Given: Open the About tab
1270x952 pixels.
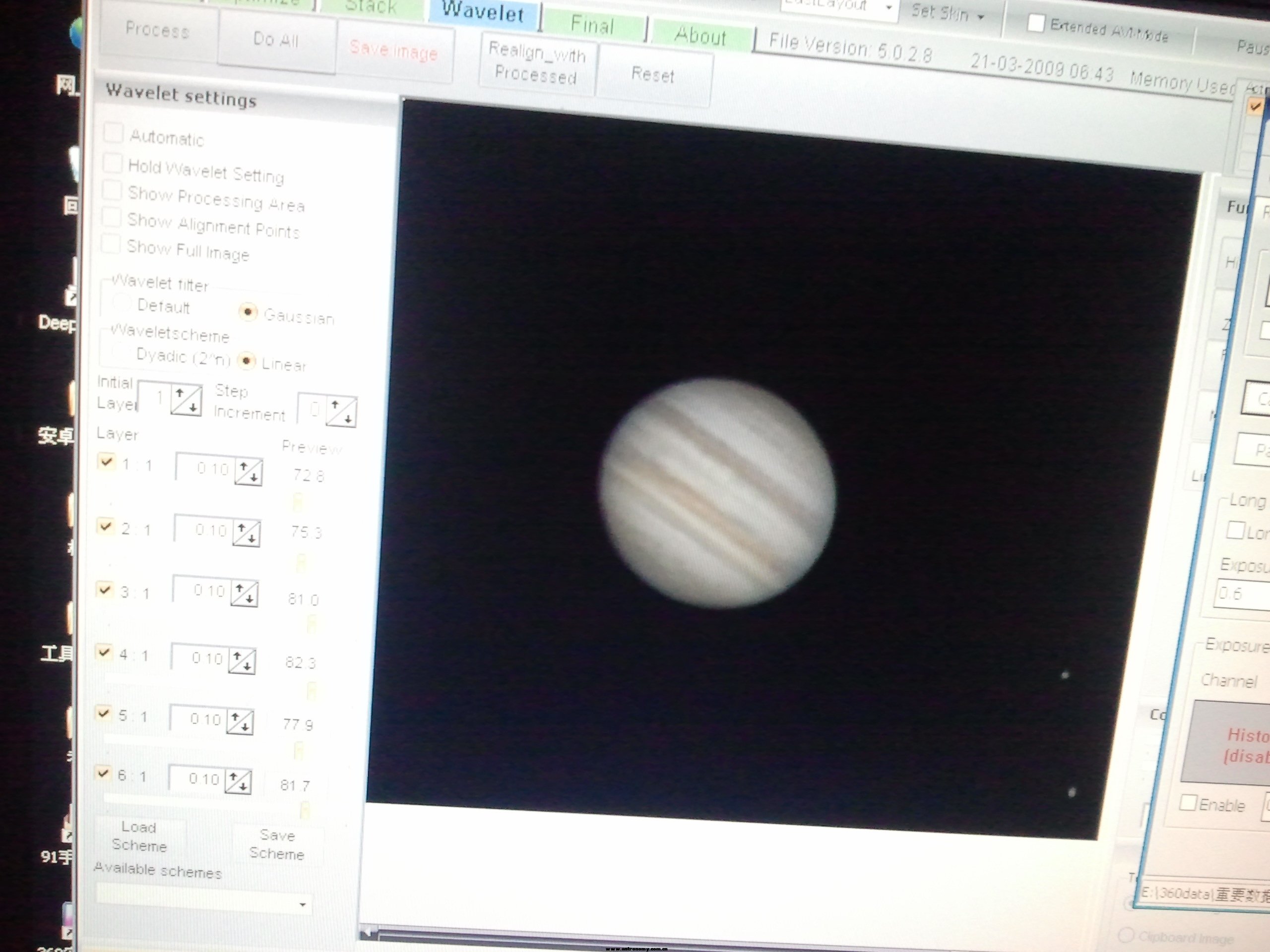Looking at the screenshot, I should point(700,36).
